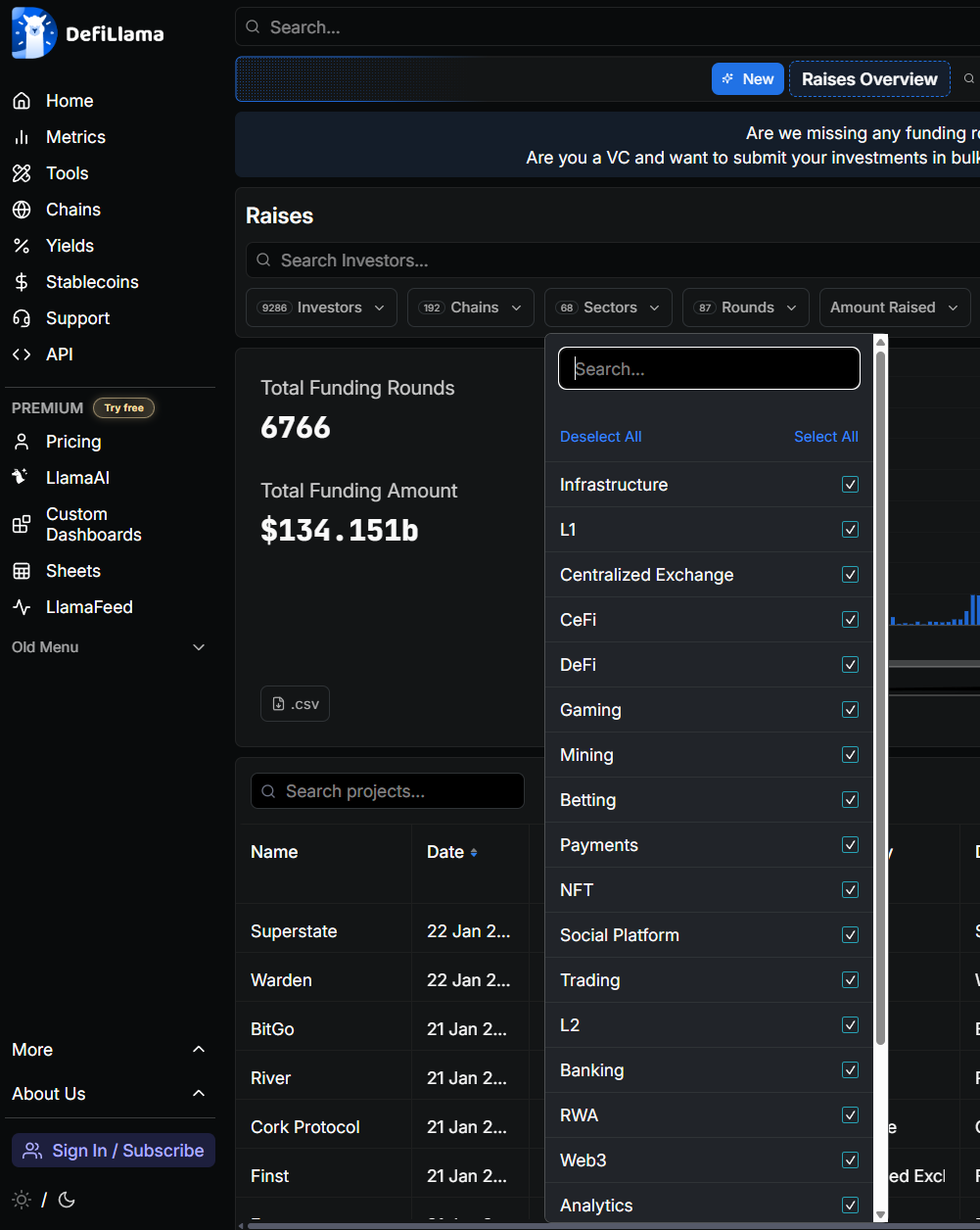Expand the Old Menu section
980x1230 pixels.
[110, 647]
